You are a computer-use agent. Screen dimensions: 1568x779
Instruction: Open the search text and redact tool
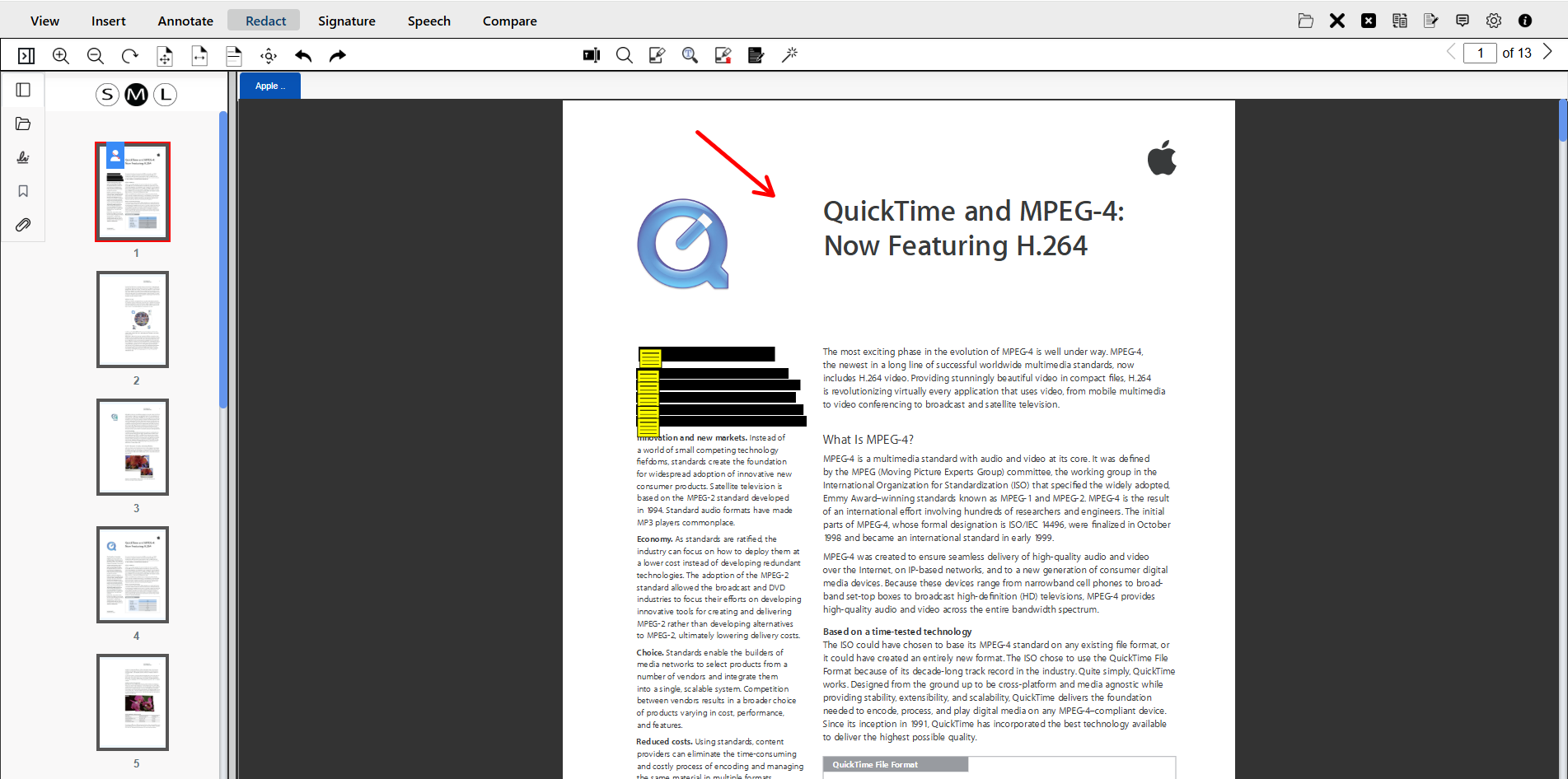click(690, 55)
